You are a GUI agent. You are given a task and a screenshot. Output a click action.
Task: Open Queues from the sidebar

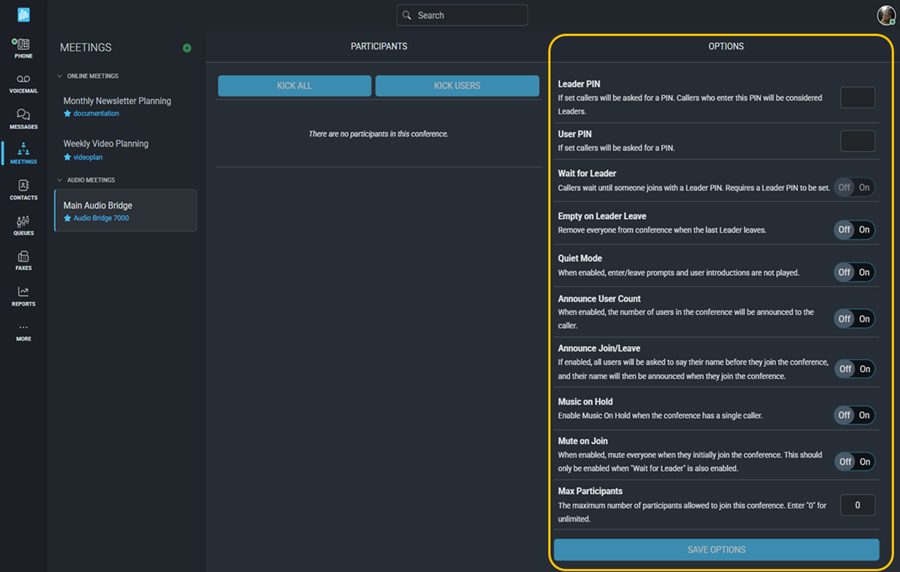click(23, 224)
